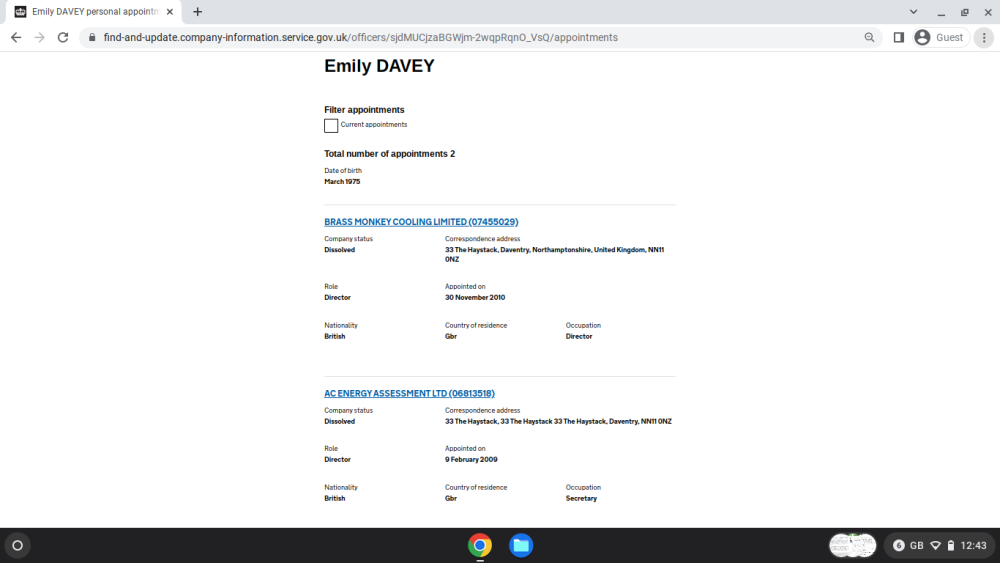The width and height of the screenshot is (1000, 563).
Task: Open the notification count indicator
Action: pyautogui.click(x=899, y=546)
